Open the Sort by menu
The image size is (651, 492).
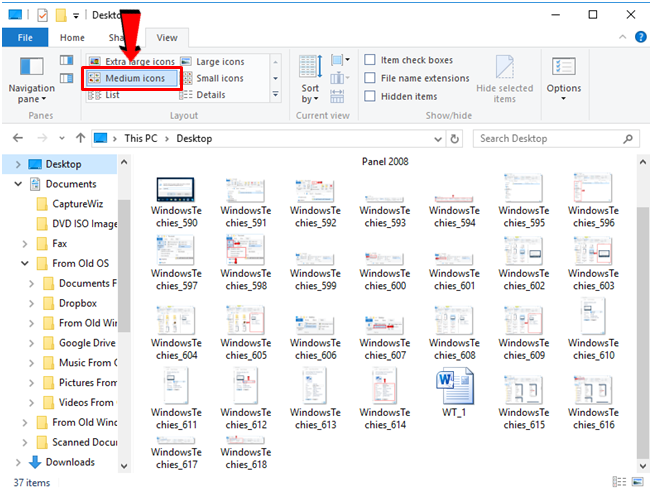(x=310, y=79)
